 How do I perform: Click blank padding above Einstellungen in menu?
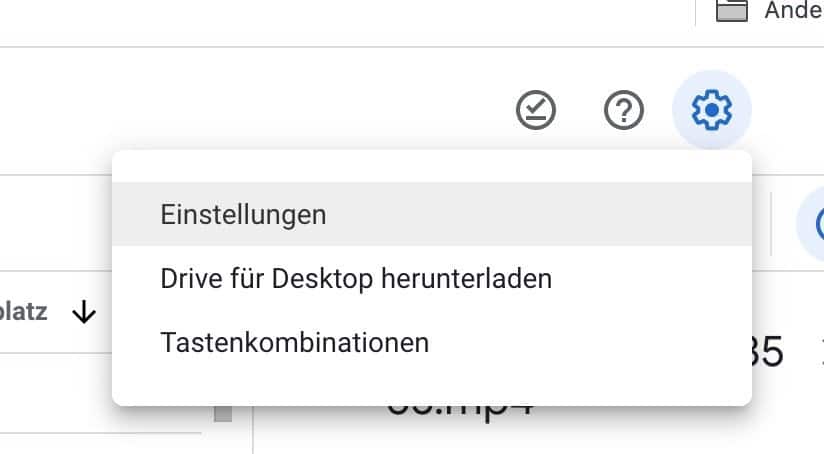[432, 167]
